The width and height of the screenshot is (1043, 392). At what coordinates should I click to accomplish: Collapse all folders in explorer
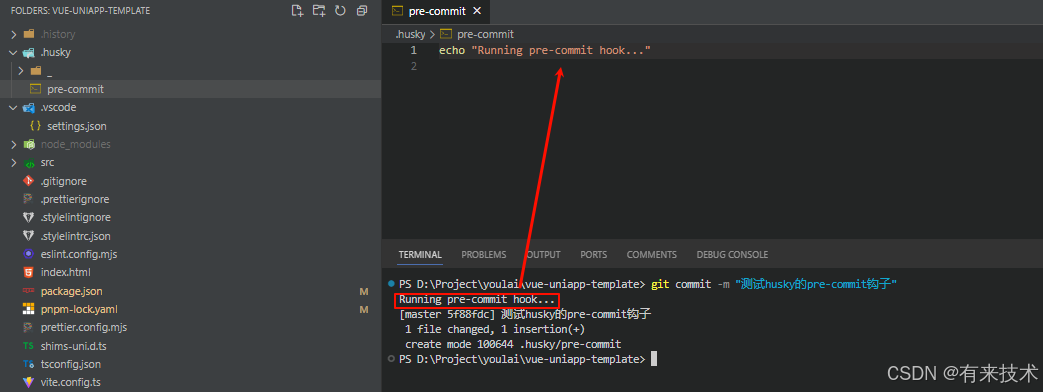[x=362, y=11]
